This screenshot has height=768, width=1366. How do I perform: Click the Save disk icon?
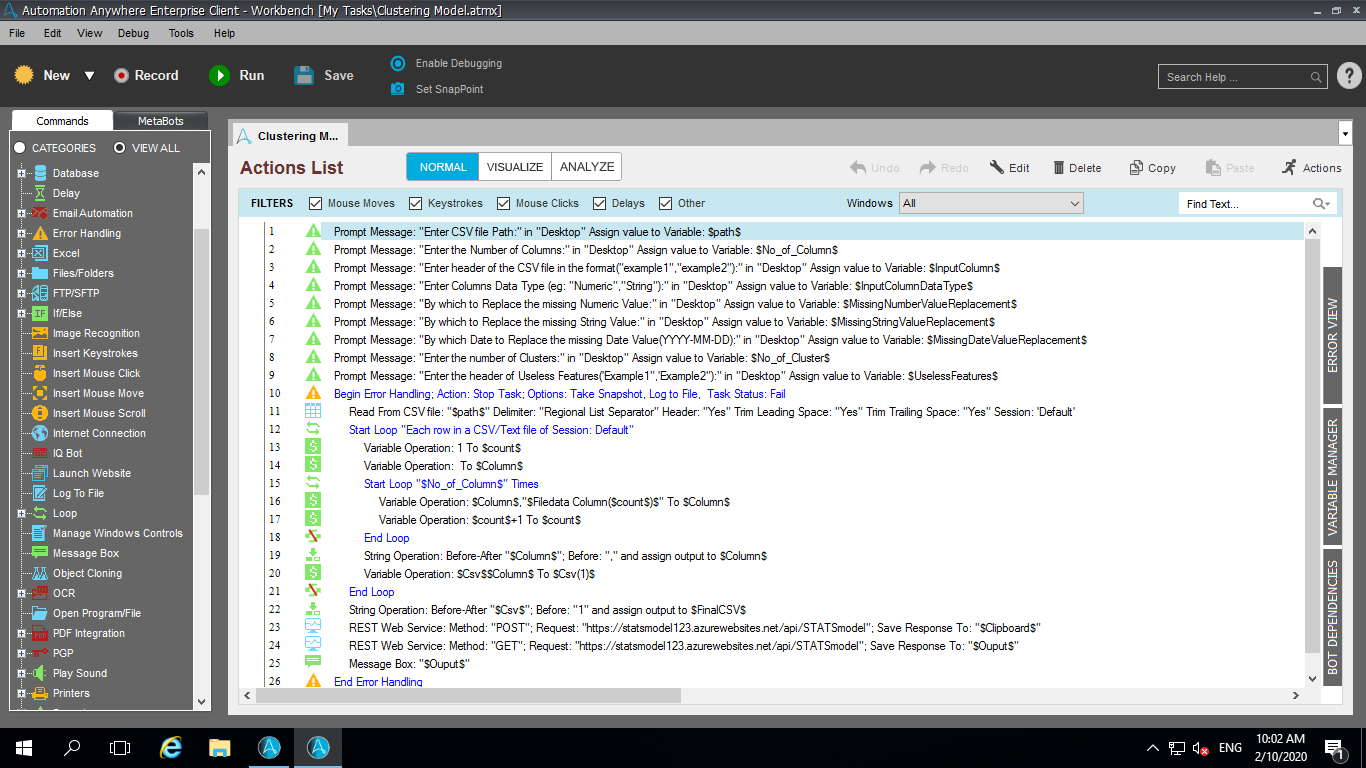click(304, 75)
